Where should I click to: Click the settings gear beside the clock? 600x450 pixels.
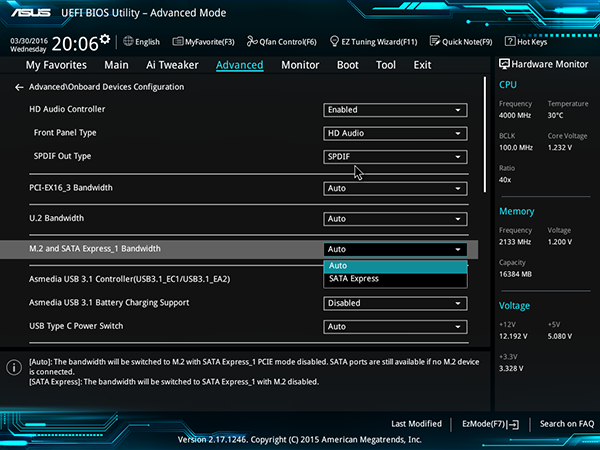pyautogui.click(x=104, y=39)
